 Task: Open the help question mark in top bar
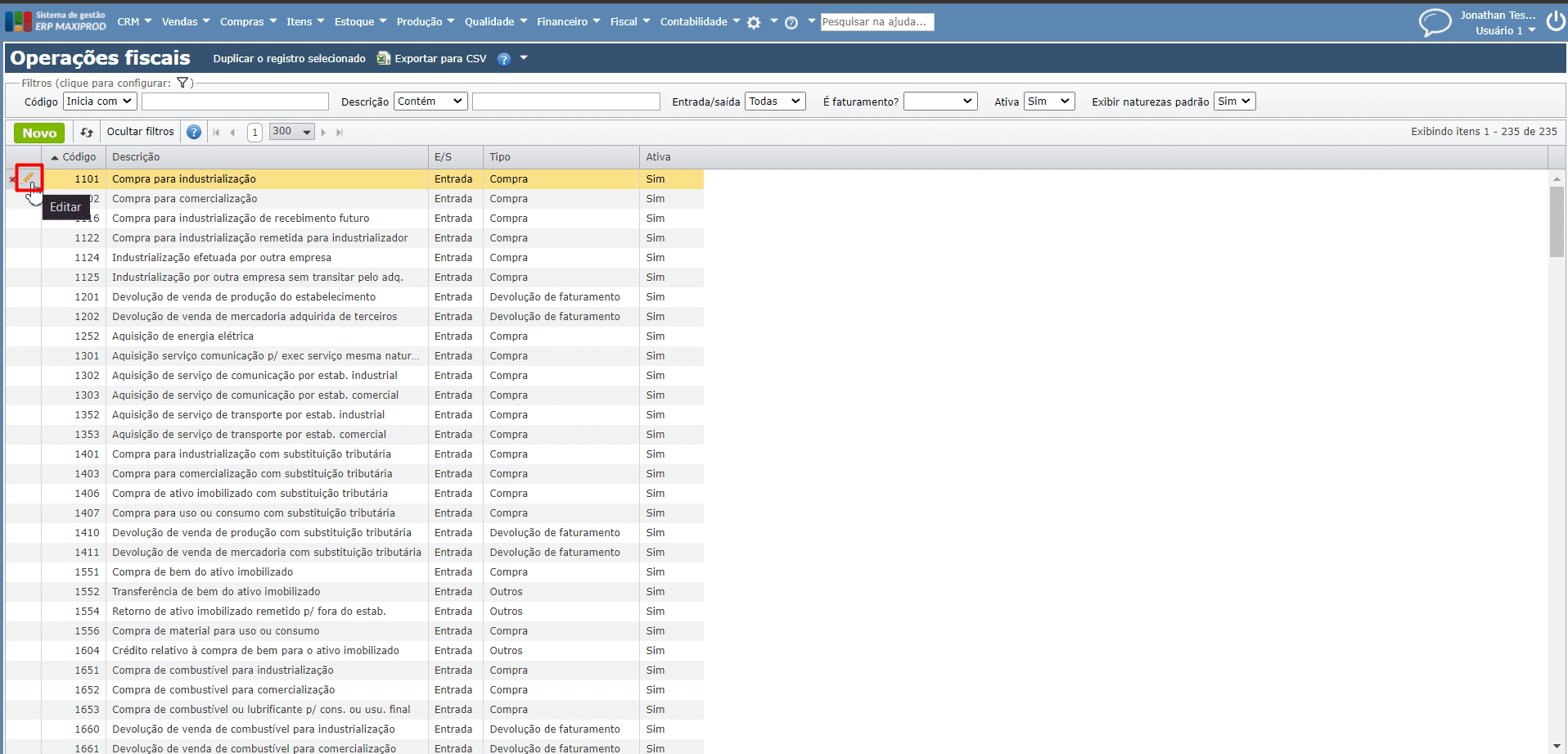point(791,23)
